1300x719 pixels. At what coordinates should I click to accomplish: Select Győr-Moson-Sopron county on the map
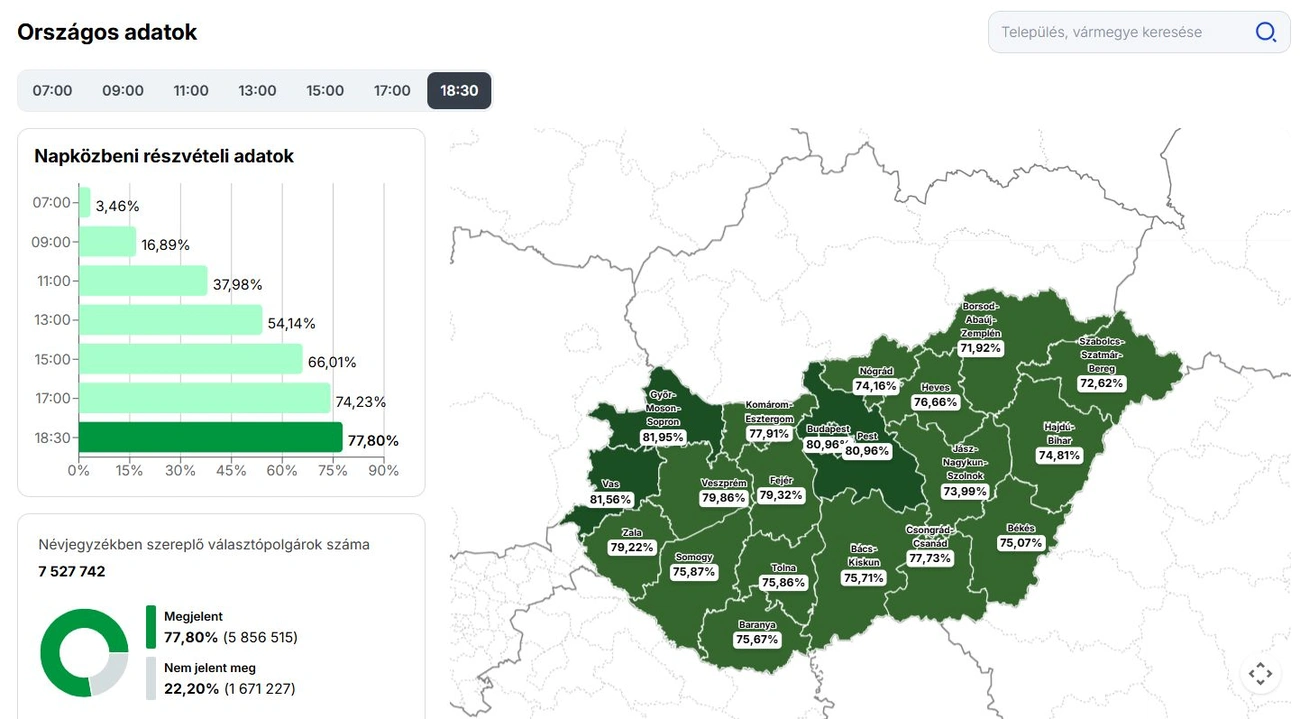coord(663,416)
